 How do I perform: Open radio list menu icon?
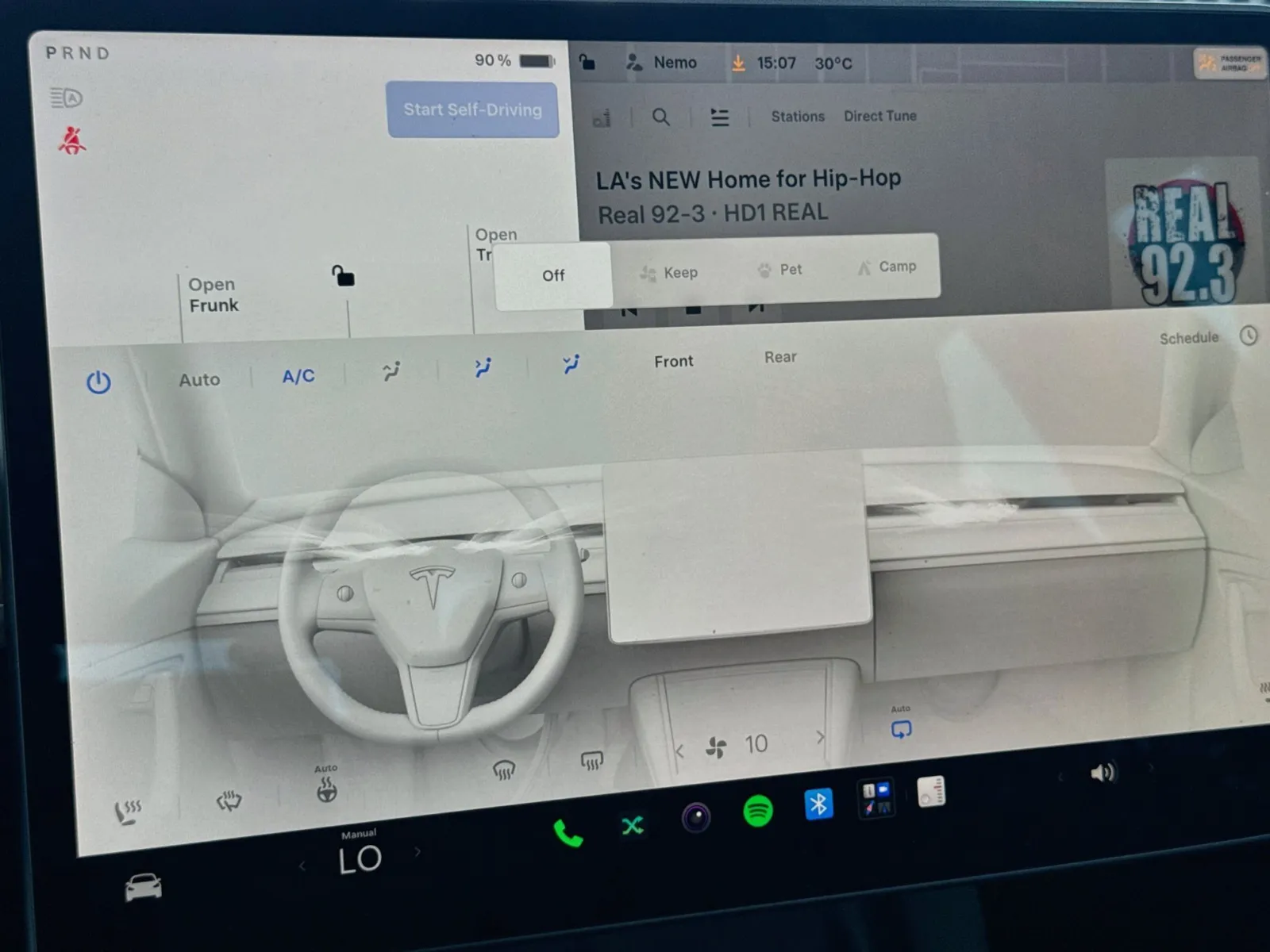click(720, 117)
